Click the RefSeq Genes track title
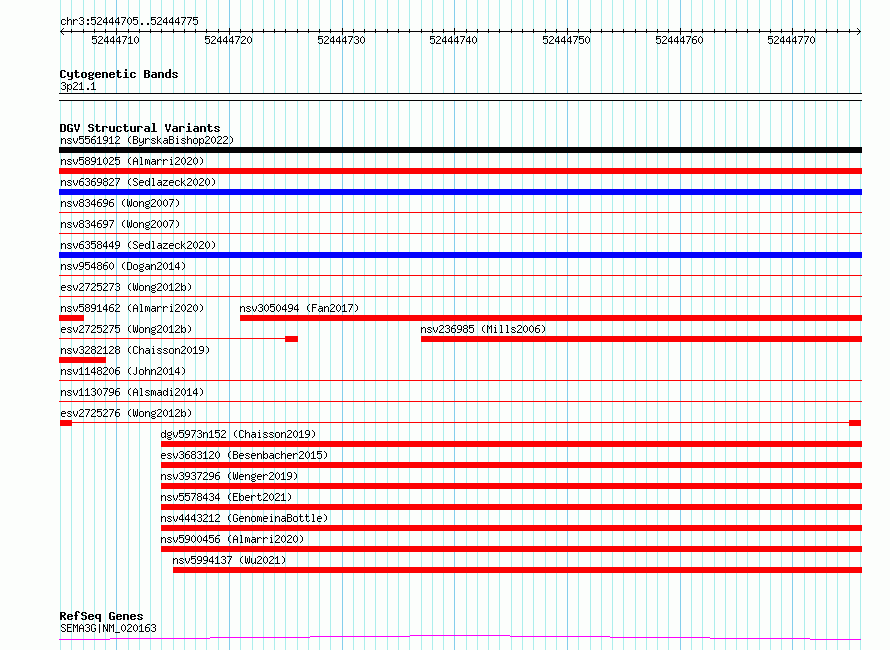This screenshot has width=890, height=650. 101,616
